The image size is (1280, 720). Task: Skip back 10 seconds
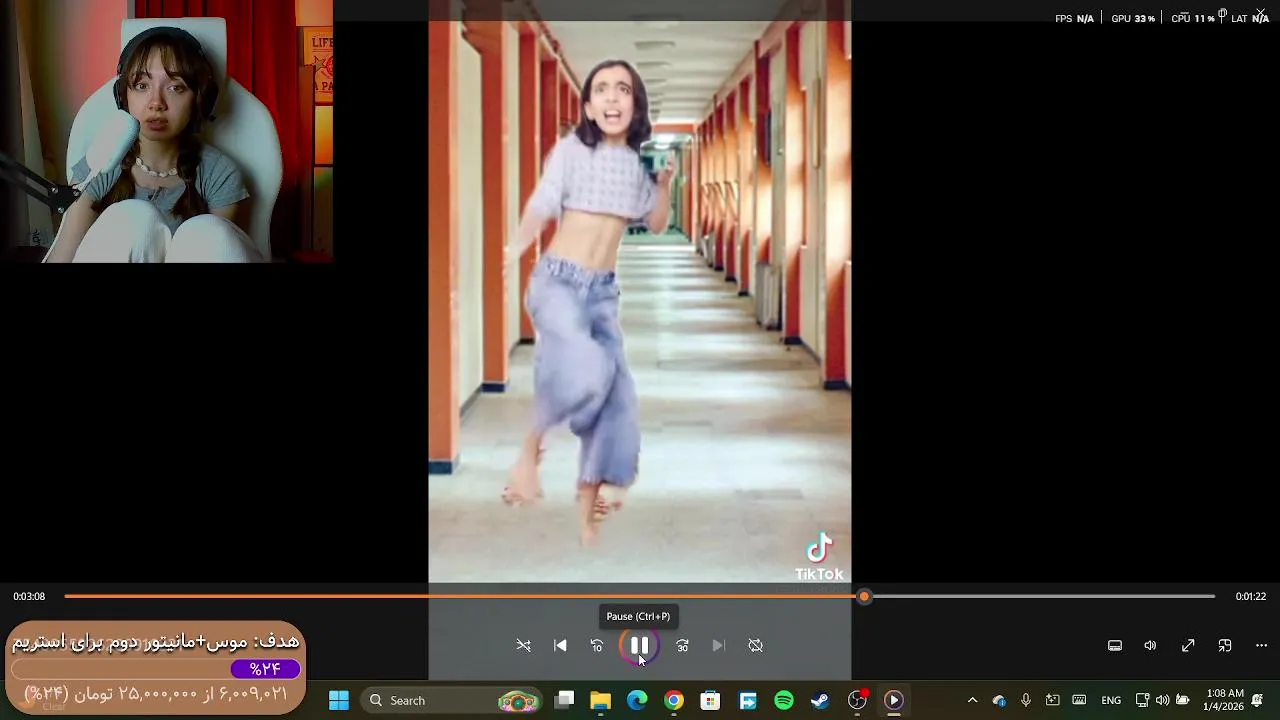point(597,646)
